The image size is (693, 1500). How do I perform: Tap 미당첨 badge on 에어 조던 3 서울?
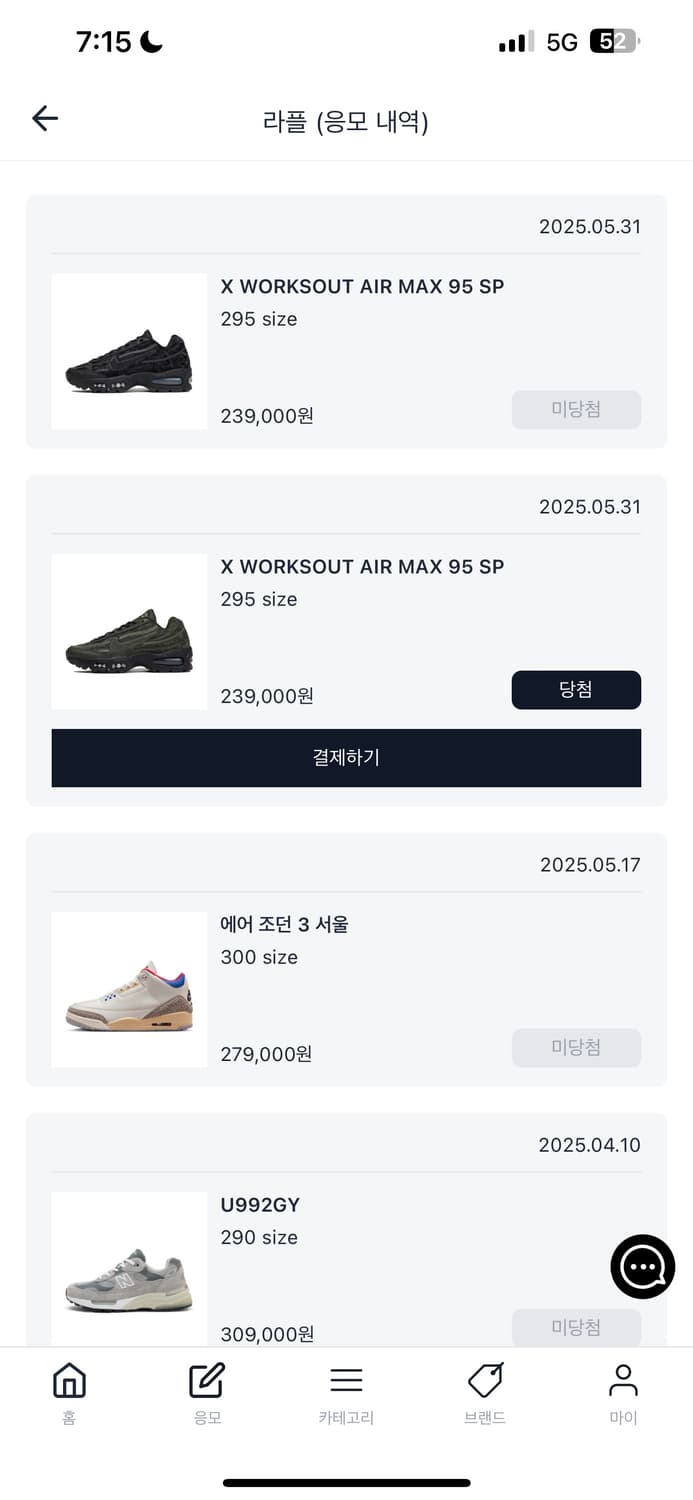tap(576, 1048)
